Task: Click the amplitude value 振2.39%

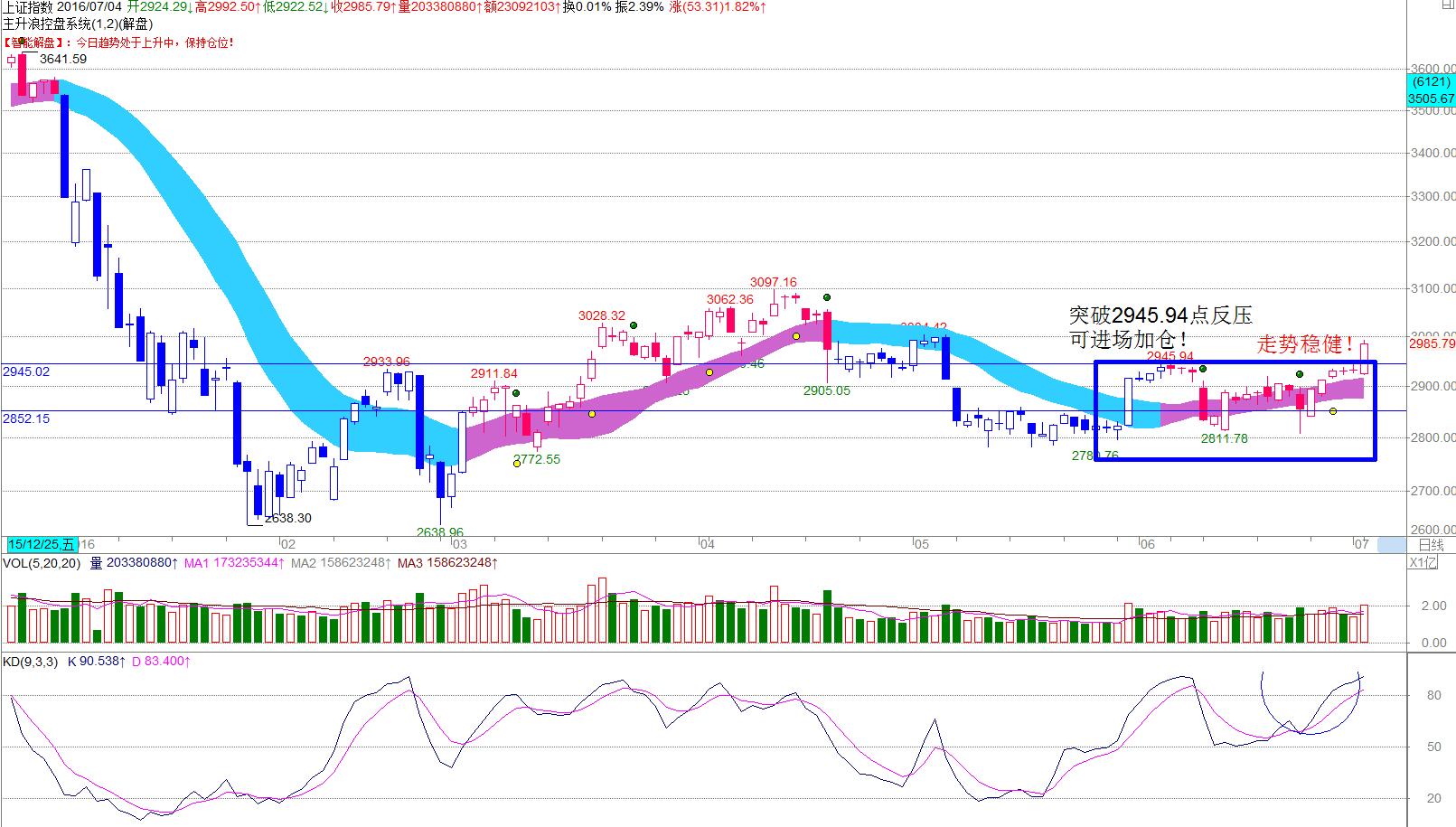Action: pyautogui.click(x=640, y=7)
